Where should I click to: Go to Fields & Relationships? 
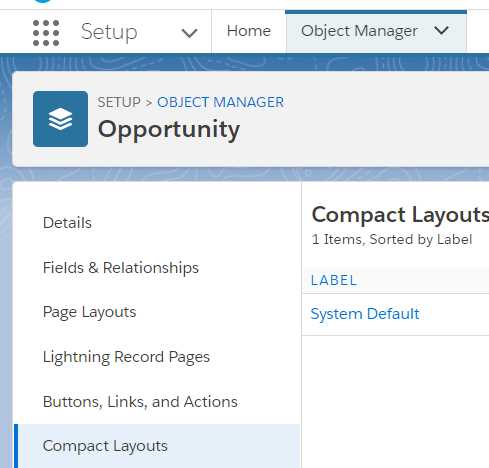[121, 268]
